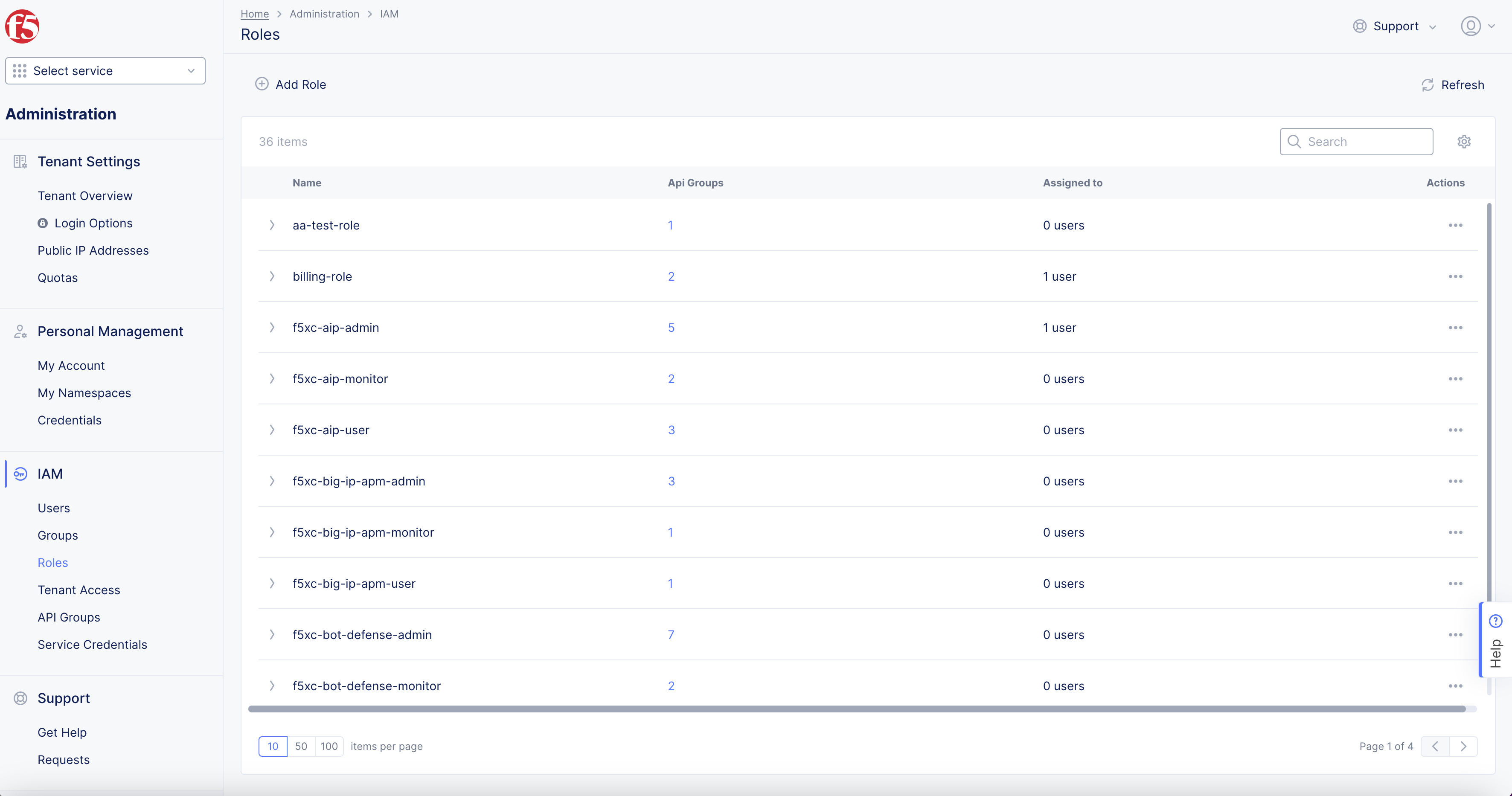
Task: Open the Select service dropdown
Action: tap(105, 71)
